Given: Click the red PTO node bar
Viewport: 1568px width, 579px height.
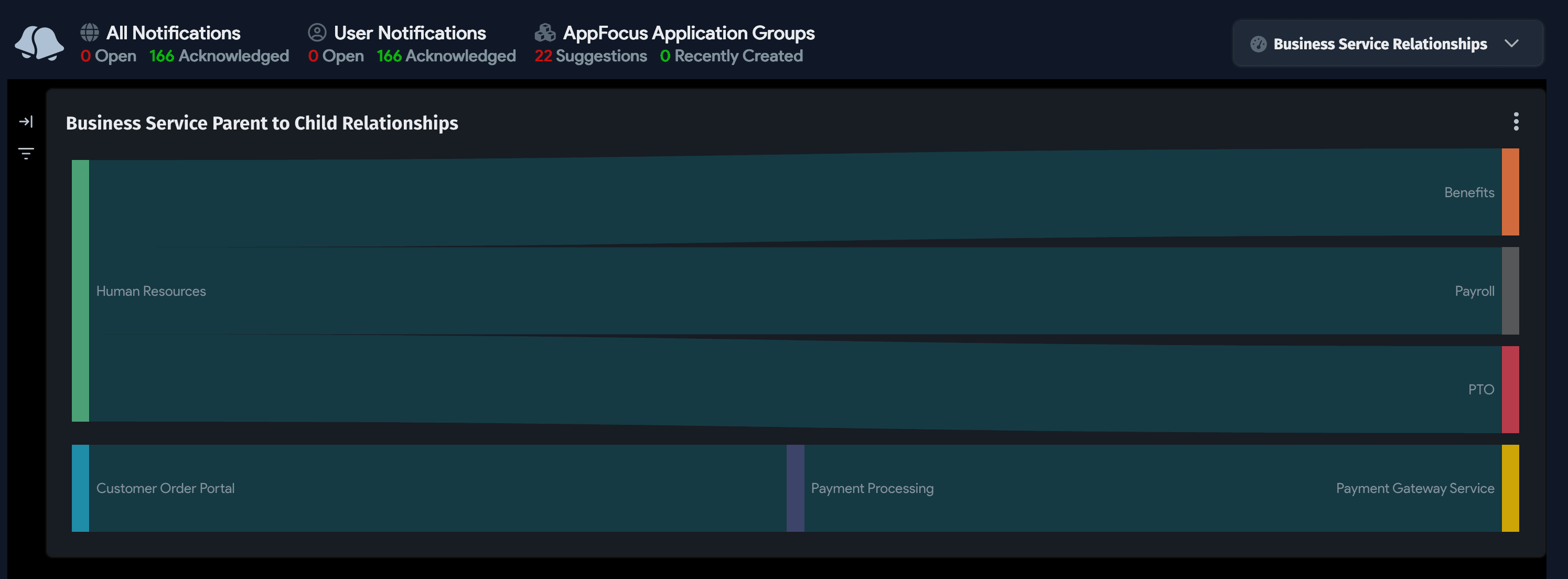Looking at the screenshot, I should (x=1510, y=390).
